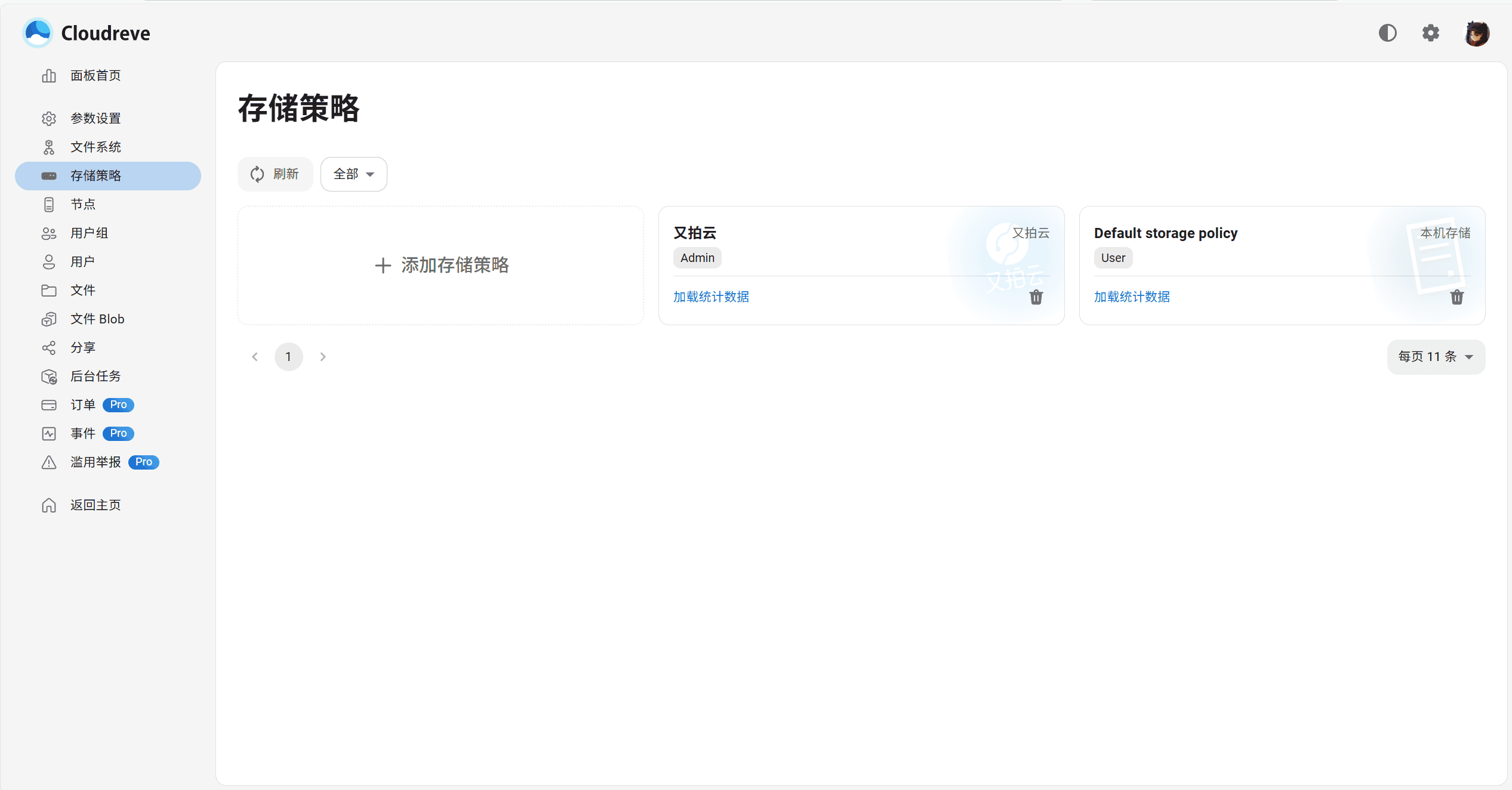This screenshot has height=790, width=1512.
Task: Open 面板首页 dashboard menu item
Action: click(x=96, y=76)
